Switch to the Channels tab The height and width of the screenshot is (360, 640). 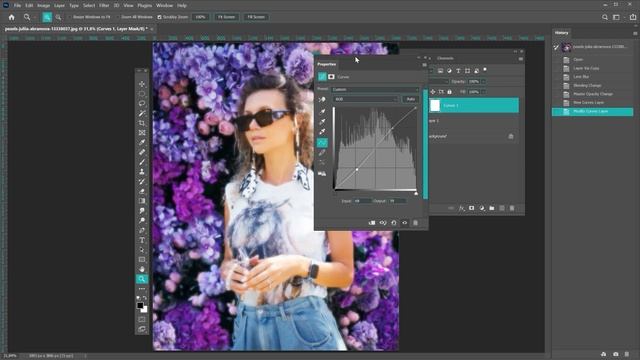pos(445,58)
